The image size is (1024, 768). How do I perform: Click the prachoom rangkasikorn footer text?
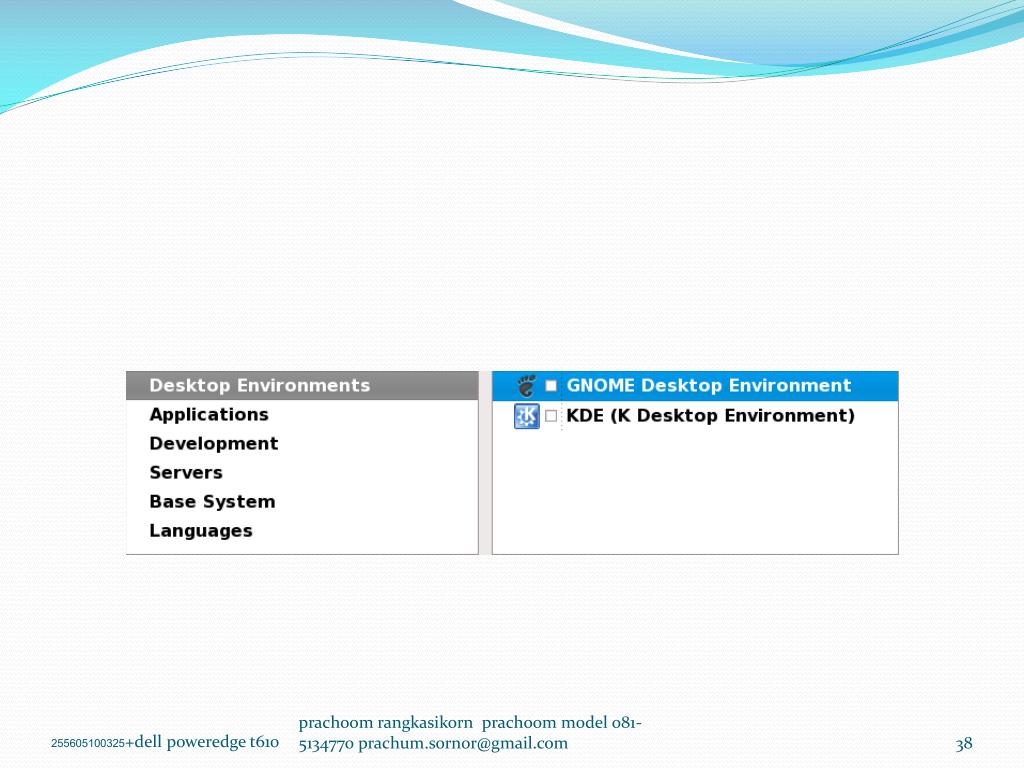coord(385,722)
